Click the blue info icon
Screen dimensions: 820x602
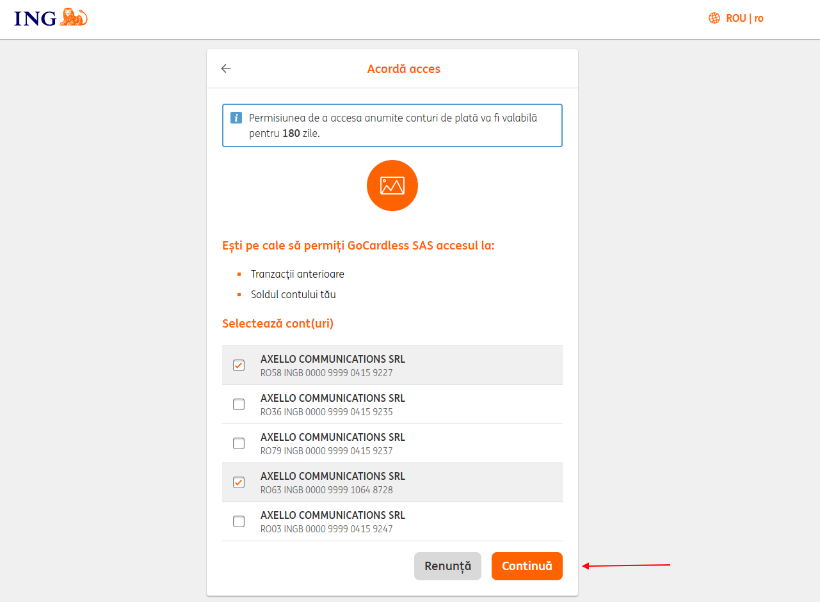[x=236, y=118]
